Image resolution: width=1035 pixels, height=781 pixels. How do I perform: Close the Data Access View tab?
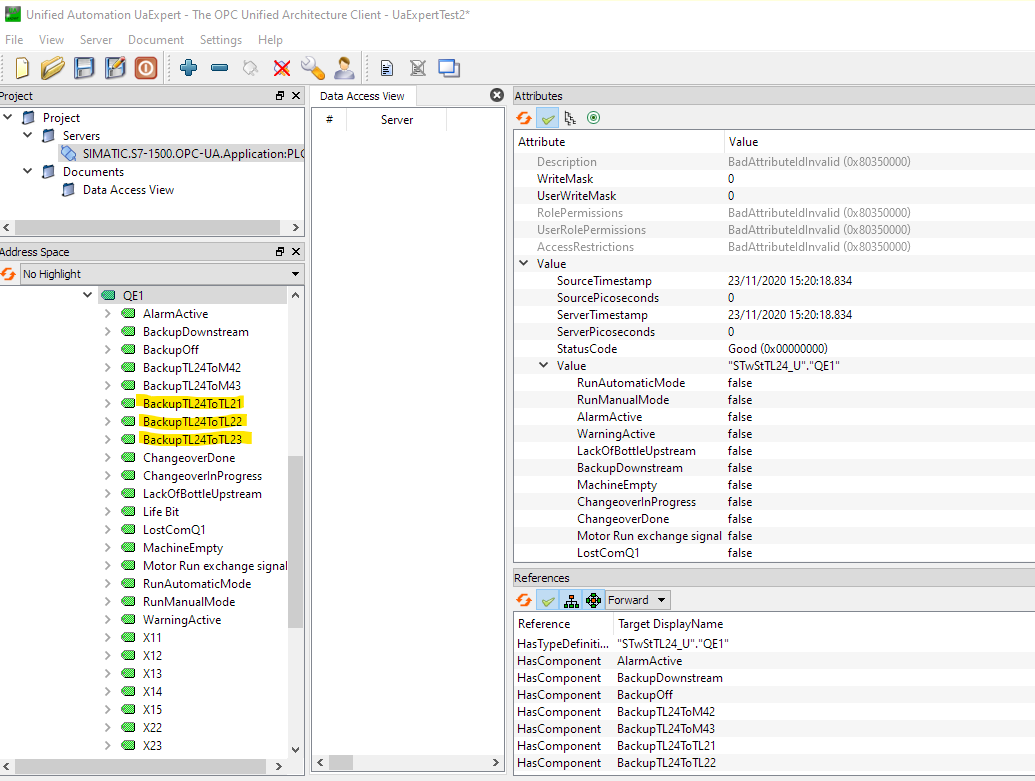coord(497,95)
